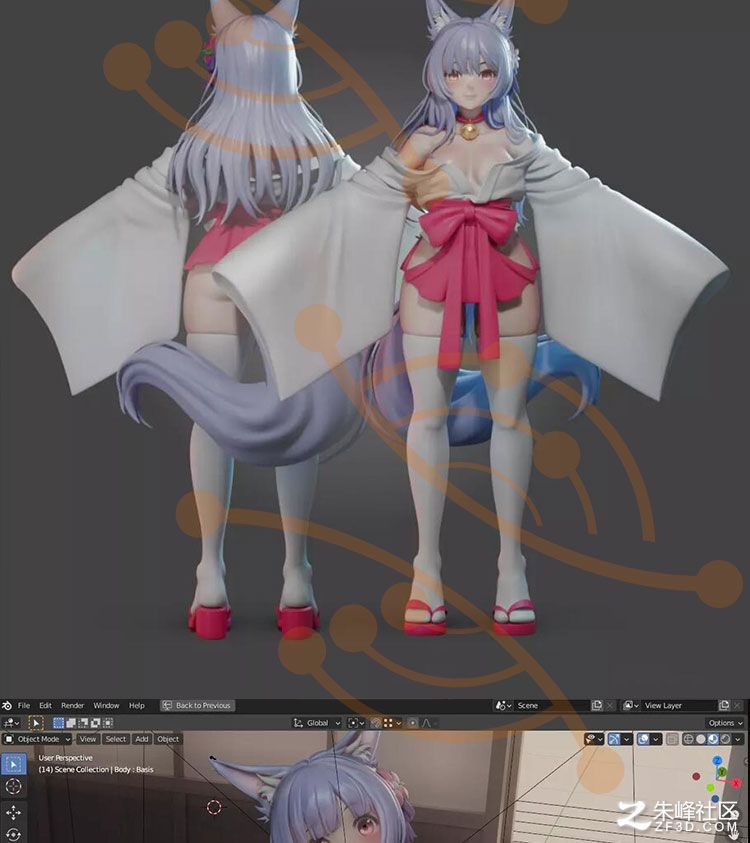Open the File menu
Viewport: 750px width, 843px height.
click(24, 705)
